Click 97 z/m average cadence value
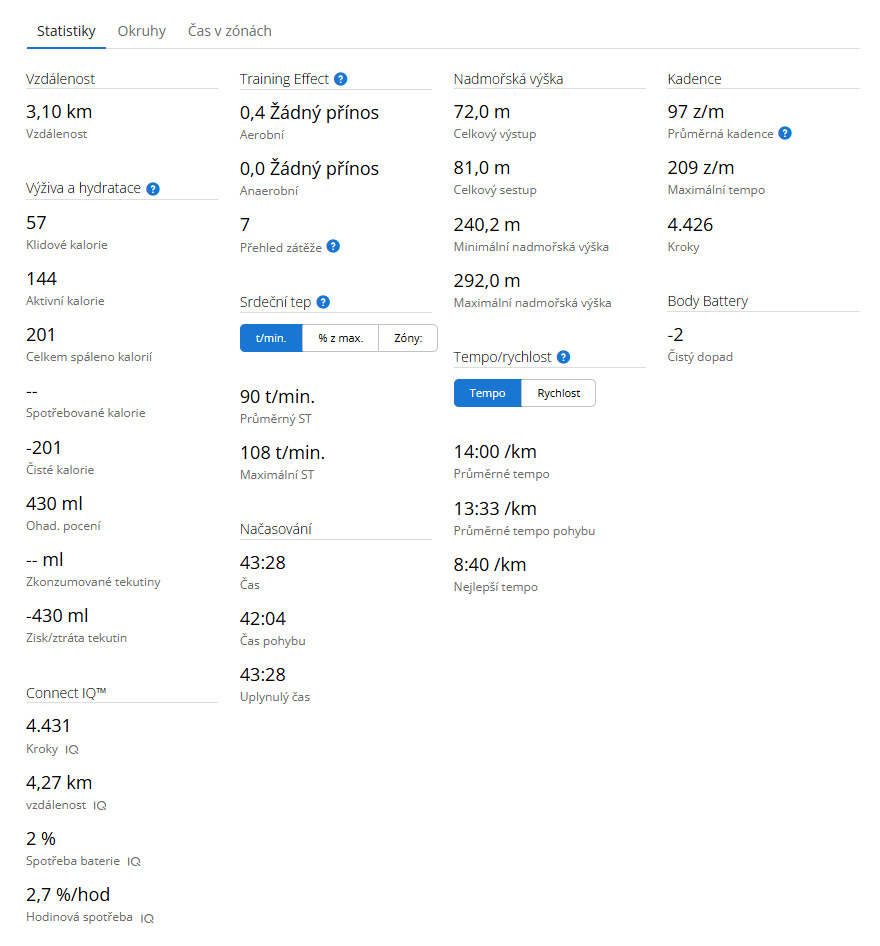Viewport: 880px width, 946px height. click(696, 112)
